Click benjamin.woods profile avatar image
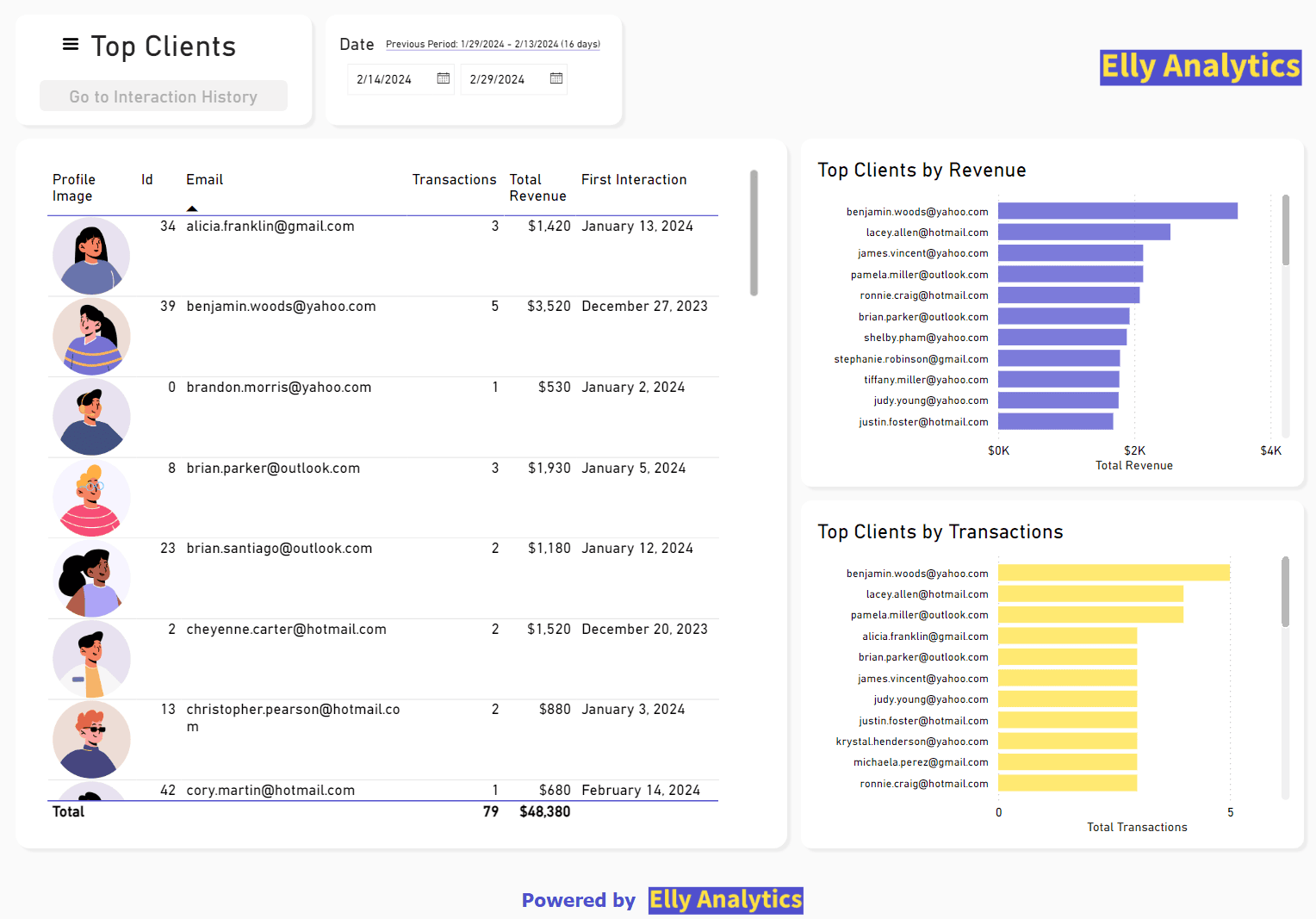This screenshot has width=1316, height=919. coord(91,337)
